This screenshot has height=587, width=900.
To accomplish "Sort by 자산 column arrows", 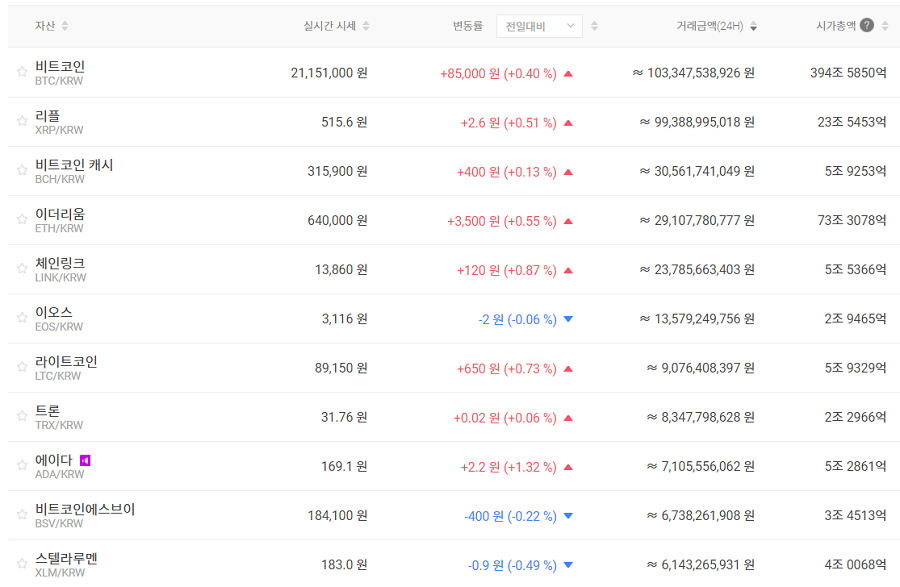I will coord(65,26).
